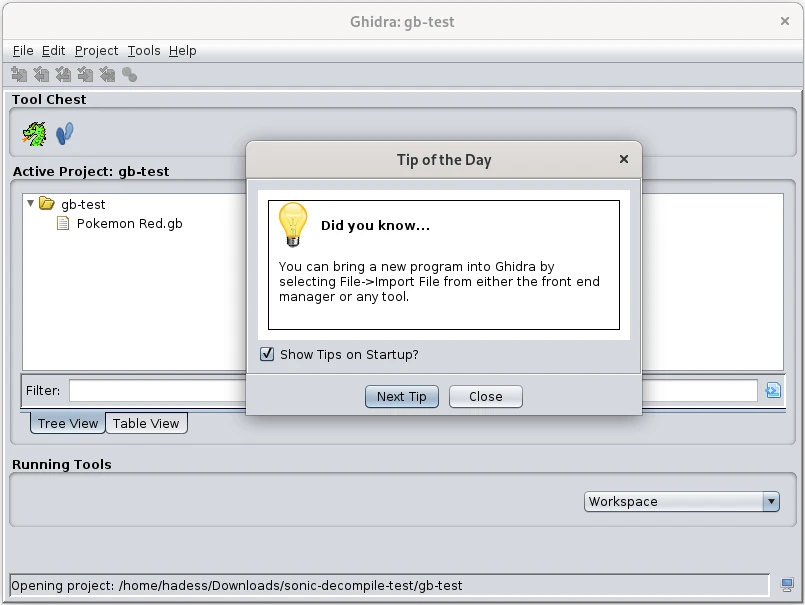Click the Next Tip button
The height and width of the screenshot is (605, 805).
(402, 396)
